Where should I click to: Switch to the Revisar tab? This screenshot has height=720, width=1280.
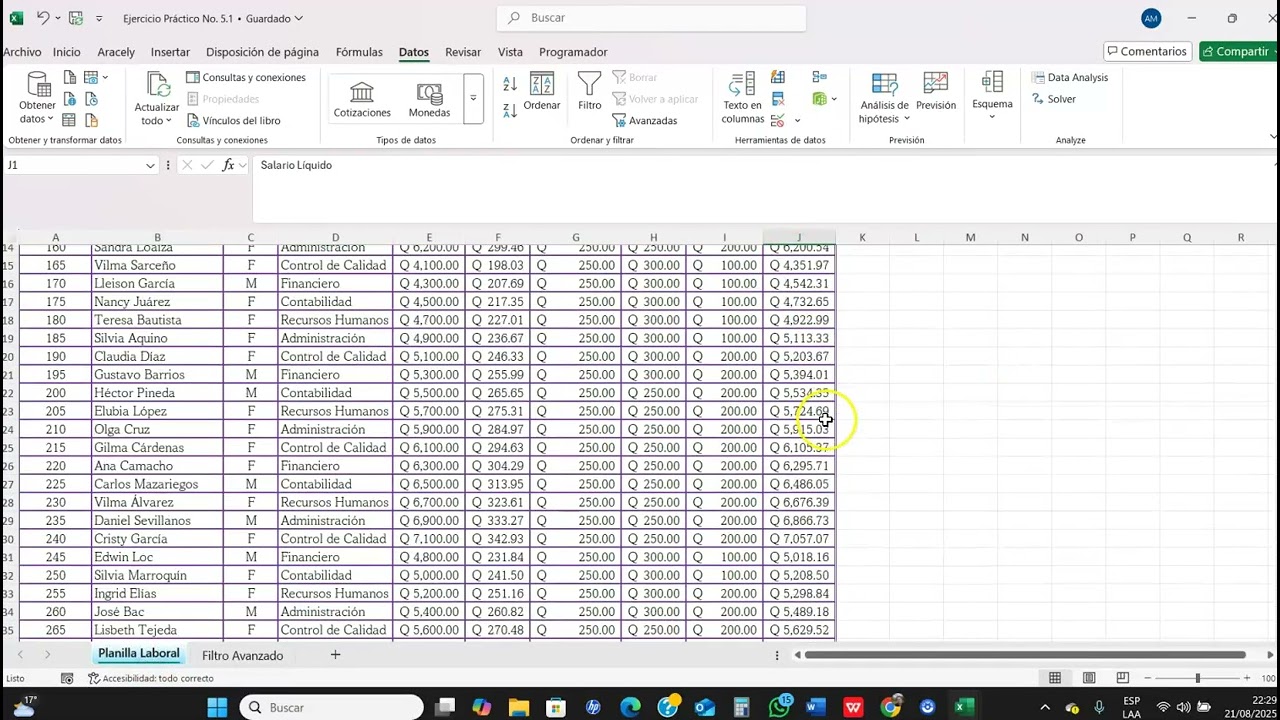(463, 52)
